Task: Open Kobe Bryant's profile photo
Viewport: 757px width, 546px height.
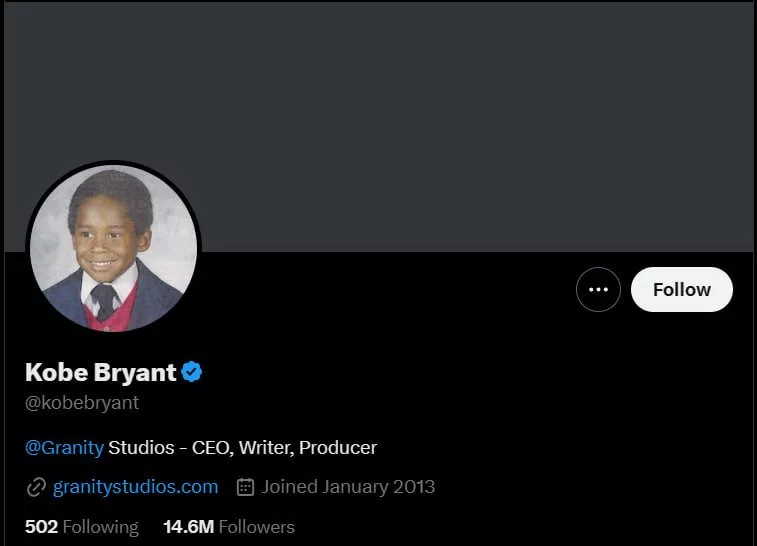Action: 113,249
